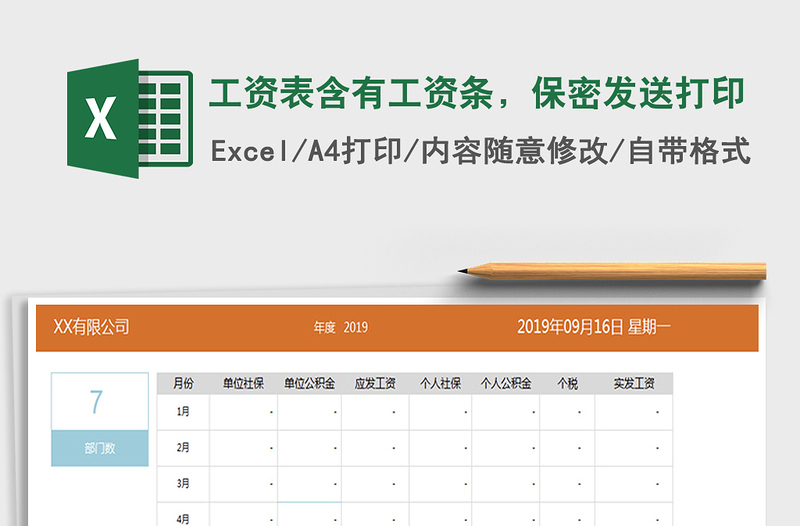800x526 pixels.
Task: Click the 年度 label
Action: point(324,328)
